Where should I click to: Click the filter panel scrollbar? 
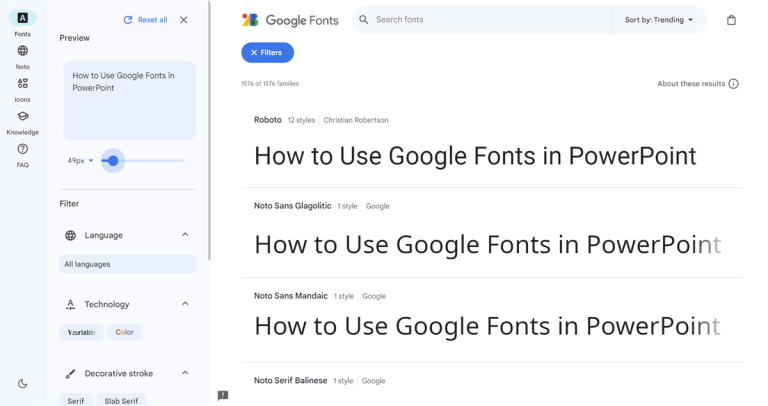[x=209, y=130]
